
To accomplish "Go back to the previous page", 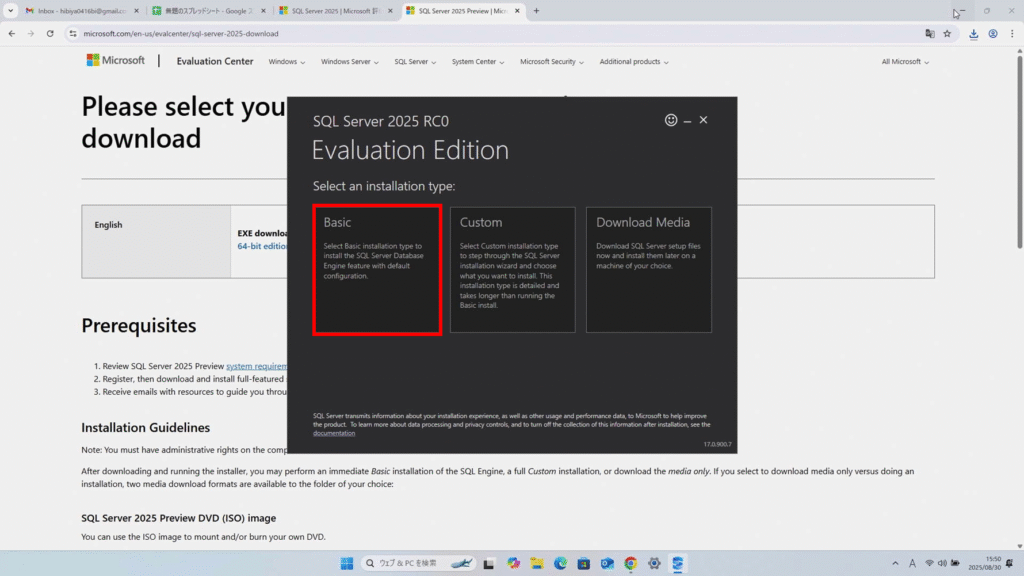I will [12, 33].
